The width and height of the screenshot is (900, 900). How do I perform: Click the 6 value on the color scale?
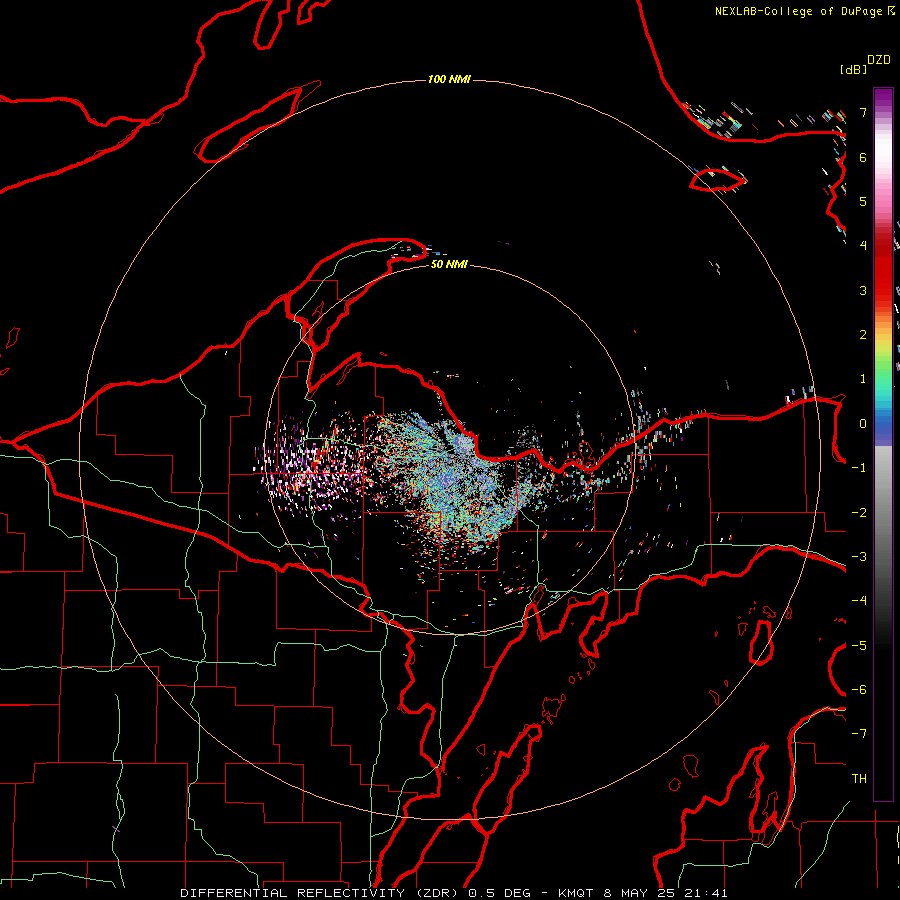[x=863, y=157]
